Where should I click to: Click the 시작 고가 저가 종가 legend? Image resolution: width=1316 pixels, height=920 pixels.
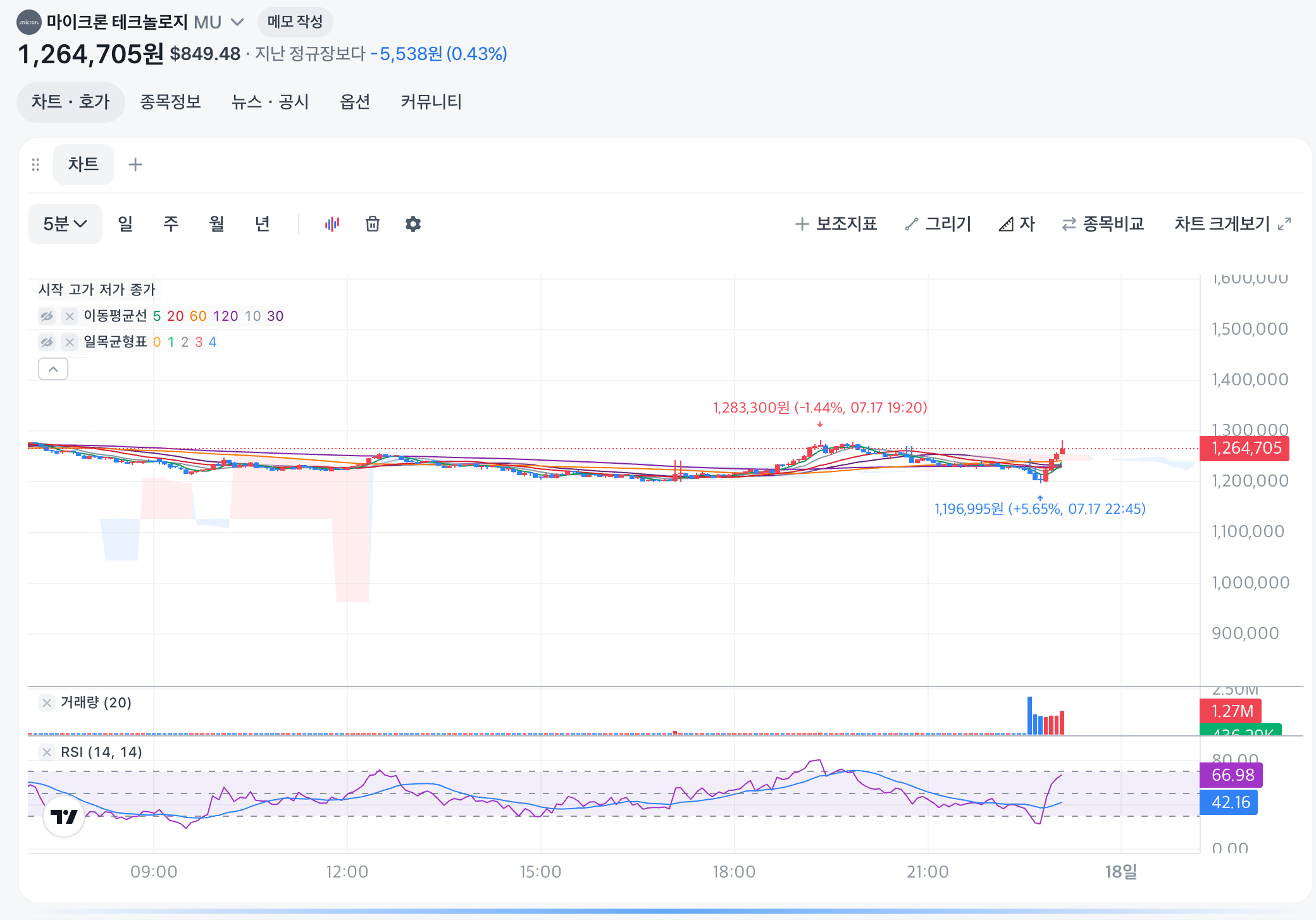click(97, 290)
